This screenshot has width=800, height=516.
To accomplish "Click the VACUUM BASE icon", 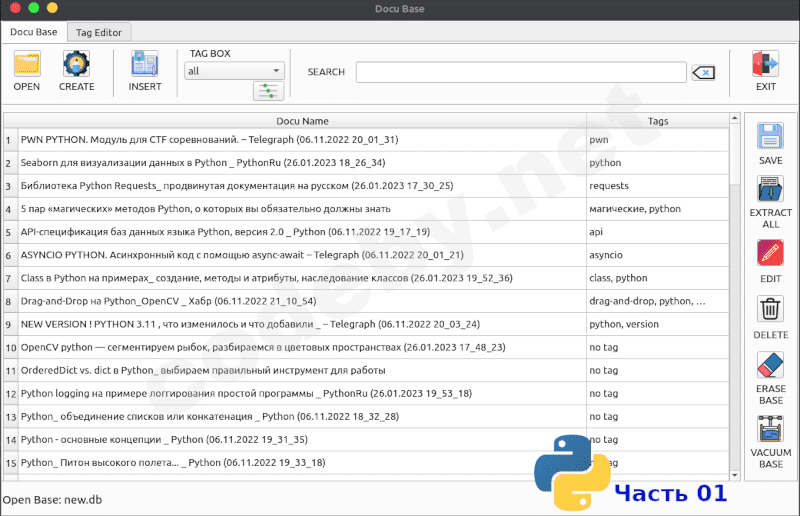I will (x=770, y=429).
